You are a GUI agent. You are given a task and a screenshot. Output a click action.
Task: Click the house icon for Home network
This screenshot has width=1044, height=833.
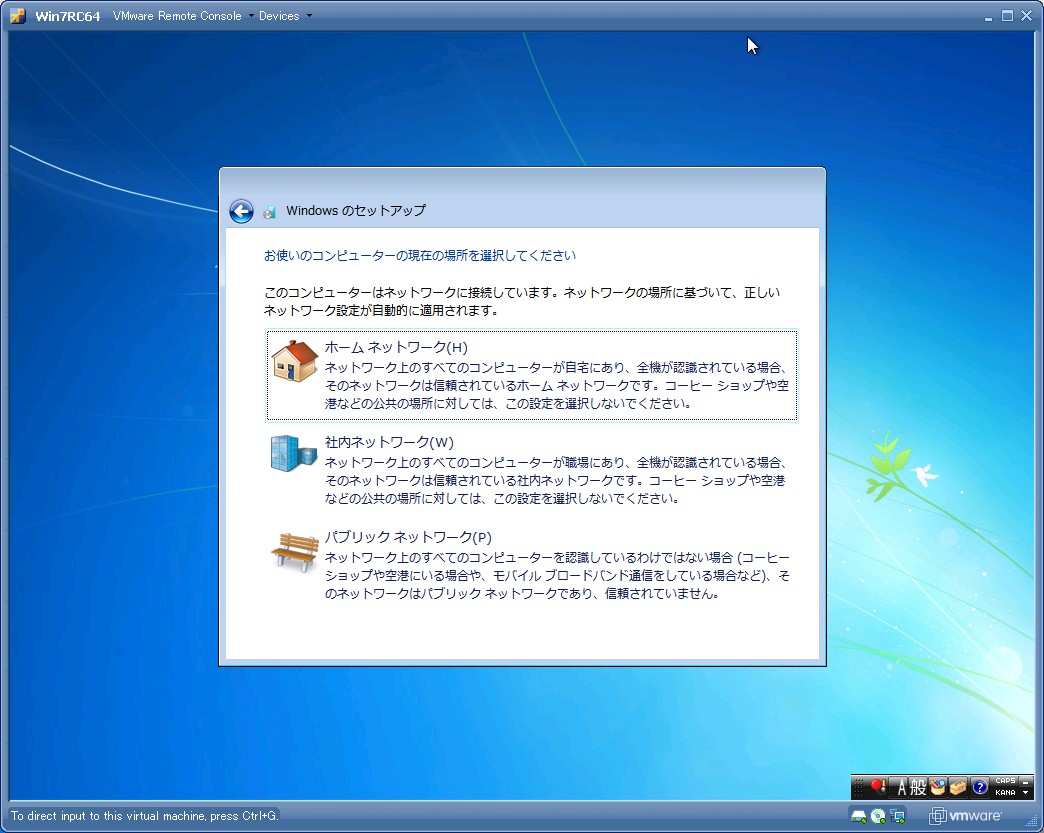click(294, 361)
